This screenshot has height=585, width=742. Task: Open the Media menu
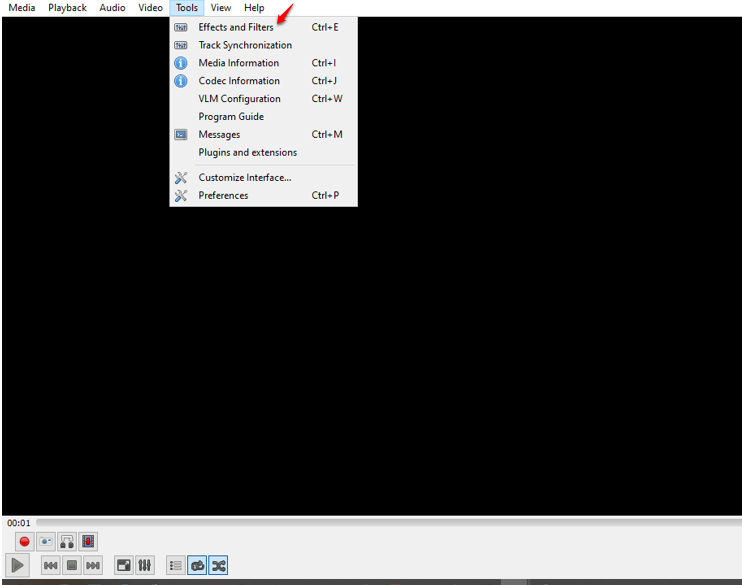coord(22,8)
